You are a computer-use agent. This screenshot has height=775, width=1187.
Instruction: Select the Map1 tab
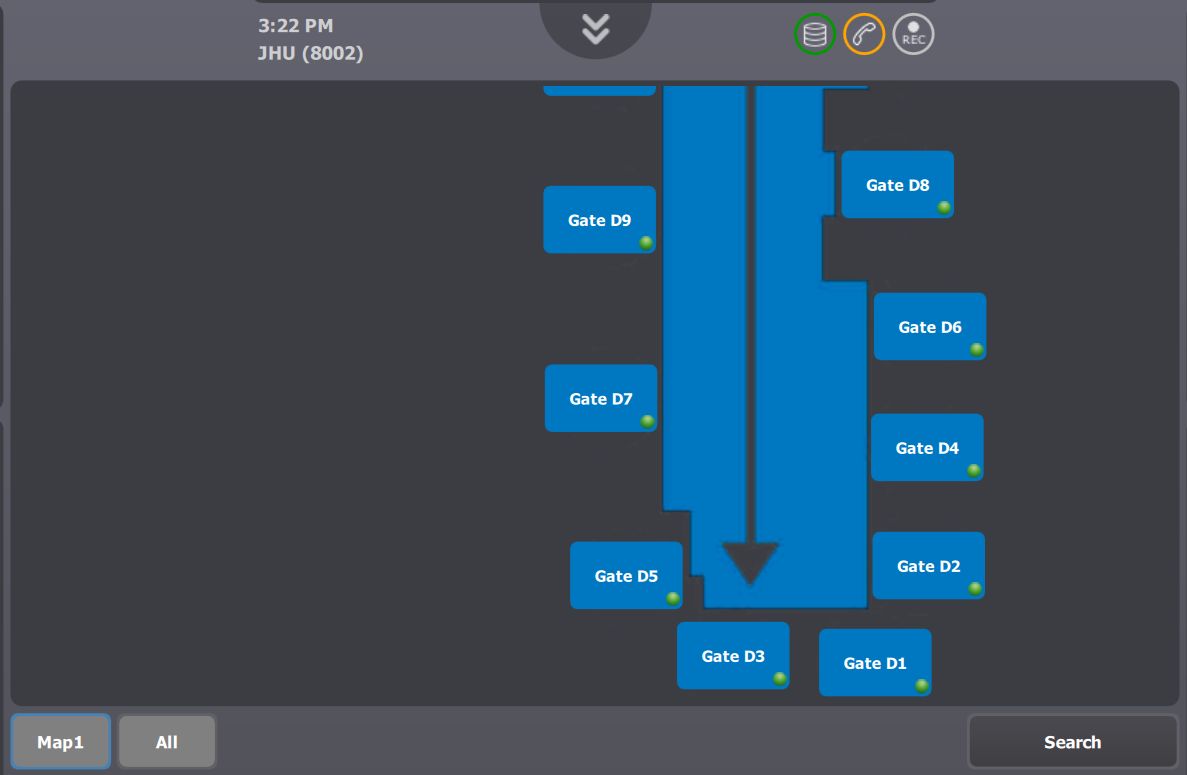tap(61, 742)
